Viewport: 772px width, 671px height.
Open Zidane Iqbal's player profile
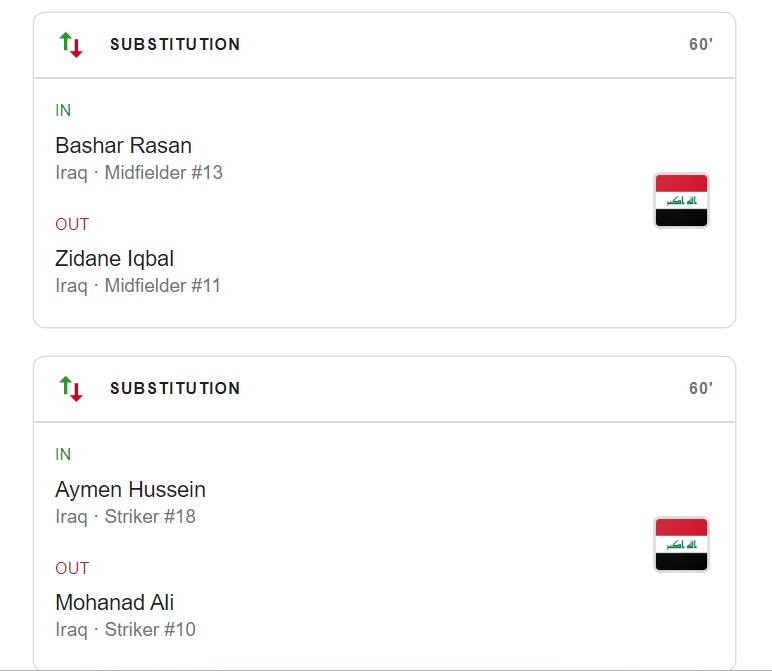(114, 259)
